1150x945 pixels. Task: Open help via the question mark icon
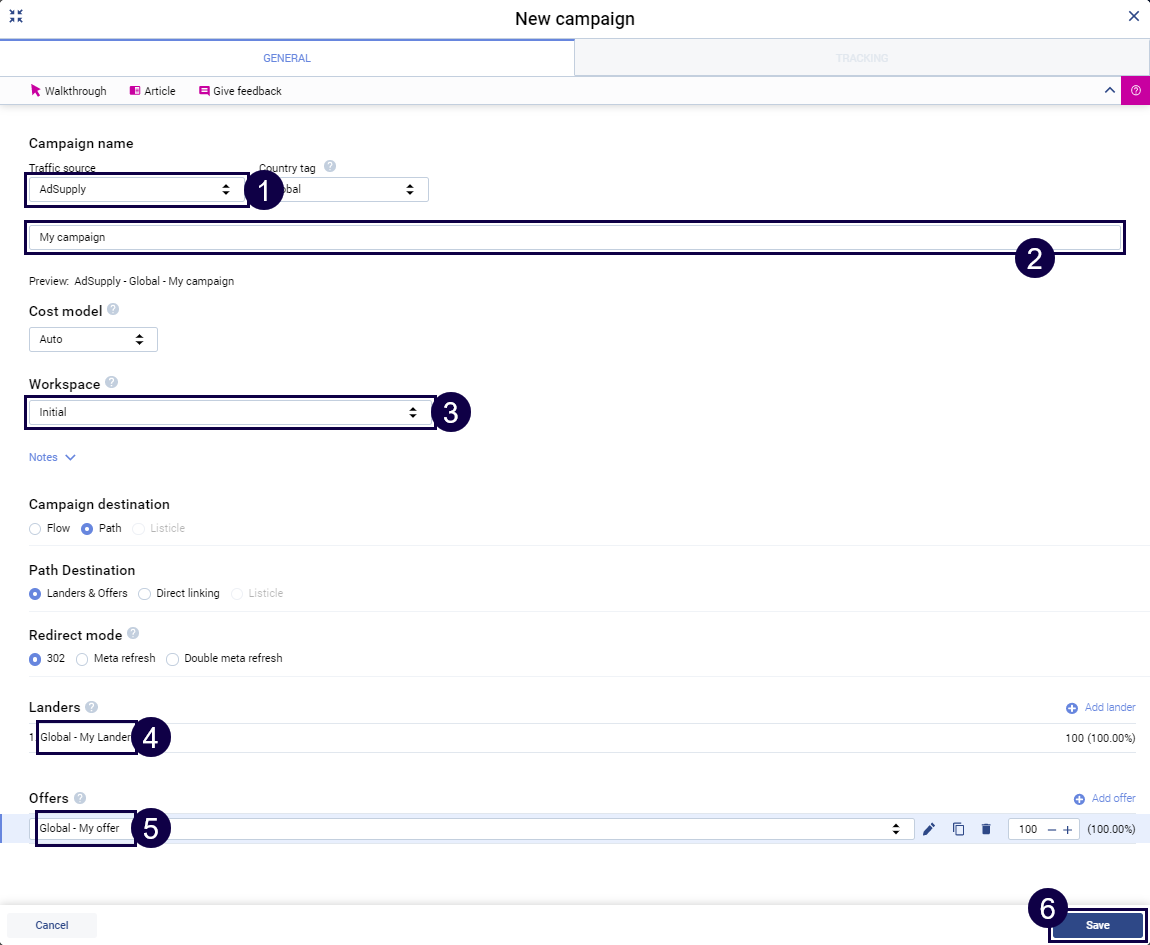coord(1136,91)
